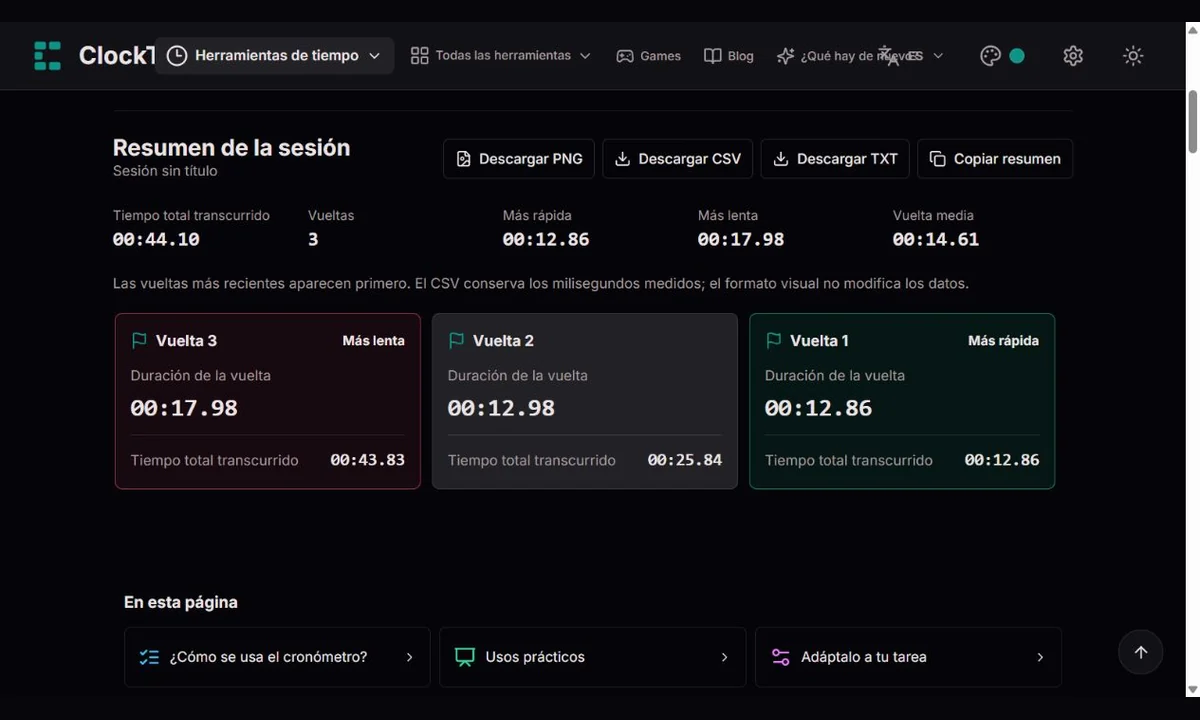Download session as TXT

pos(835,159)
